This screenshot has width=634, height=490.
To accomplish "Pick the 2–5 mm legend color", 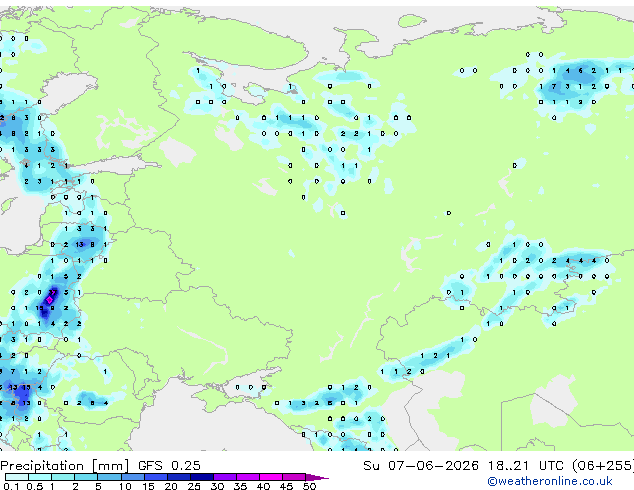I will 86,477.
